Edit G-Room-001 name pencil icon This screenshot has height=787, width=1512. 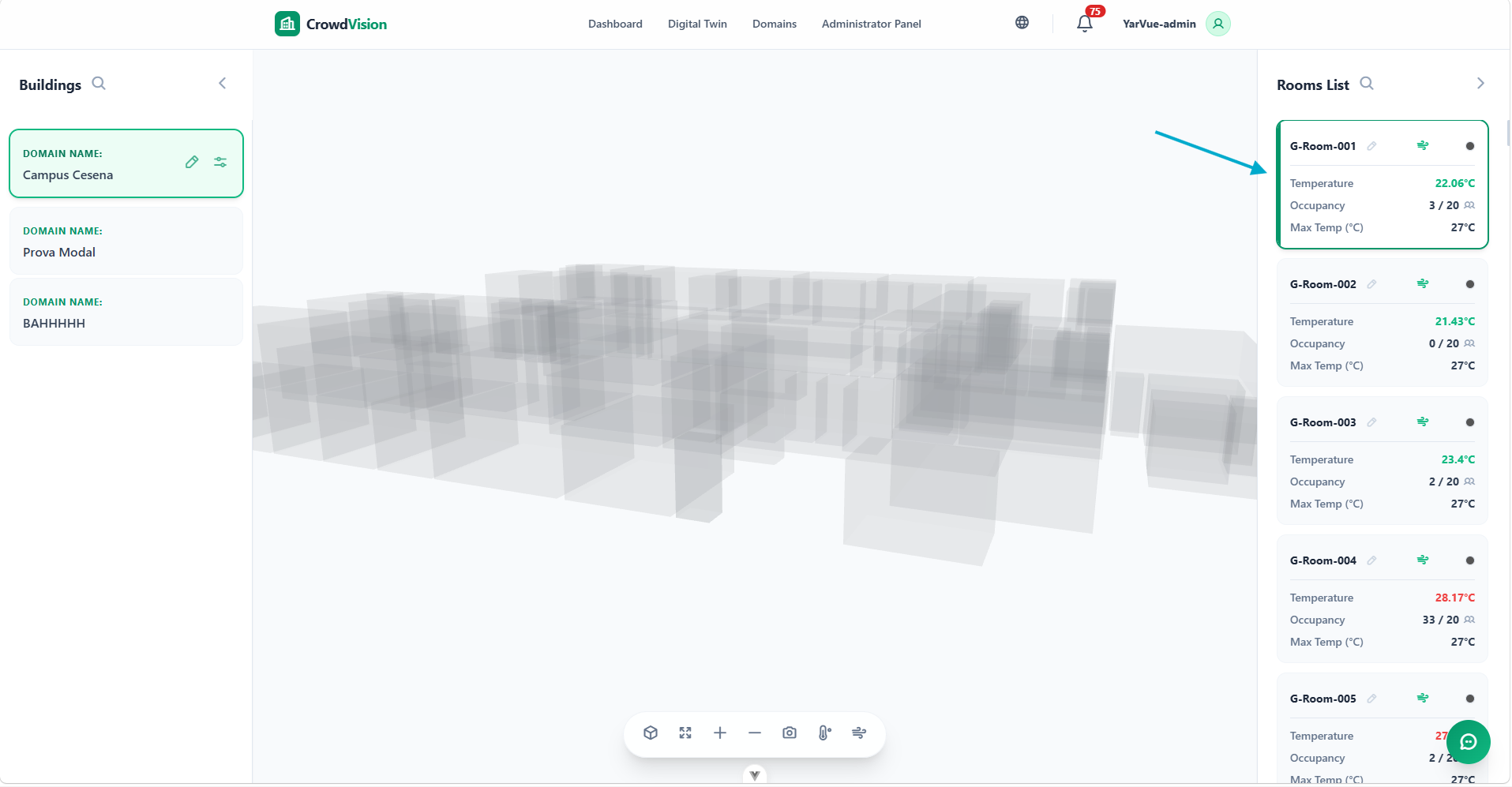coord(1372,146)
